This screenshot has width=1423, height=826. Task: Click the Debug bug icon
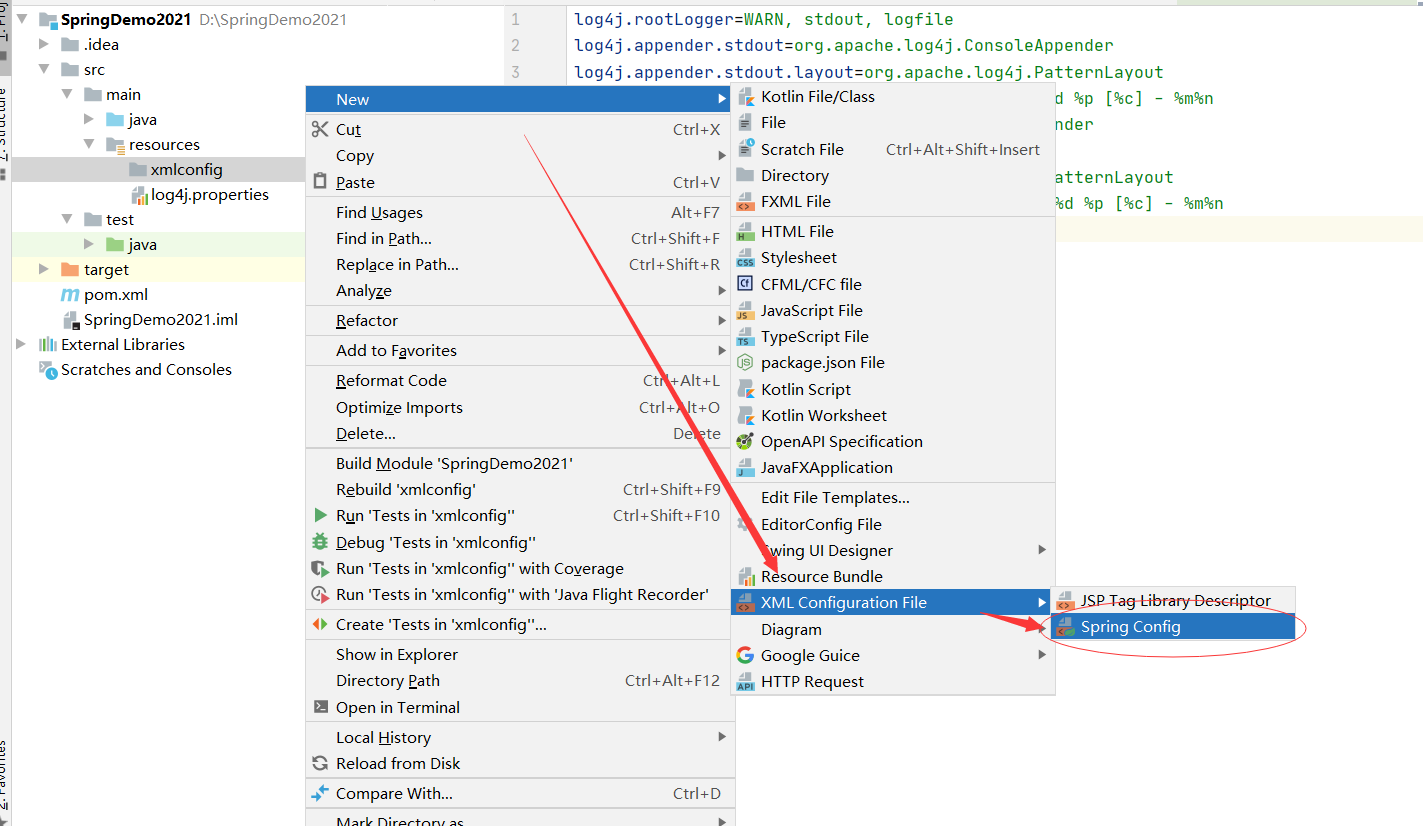point(320,542)
